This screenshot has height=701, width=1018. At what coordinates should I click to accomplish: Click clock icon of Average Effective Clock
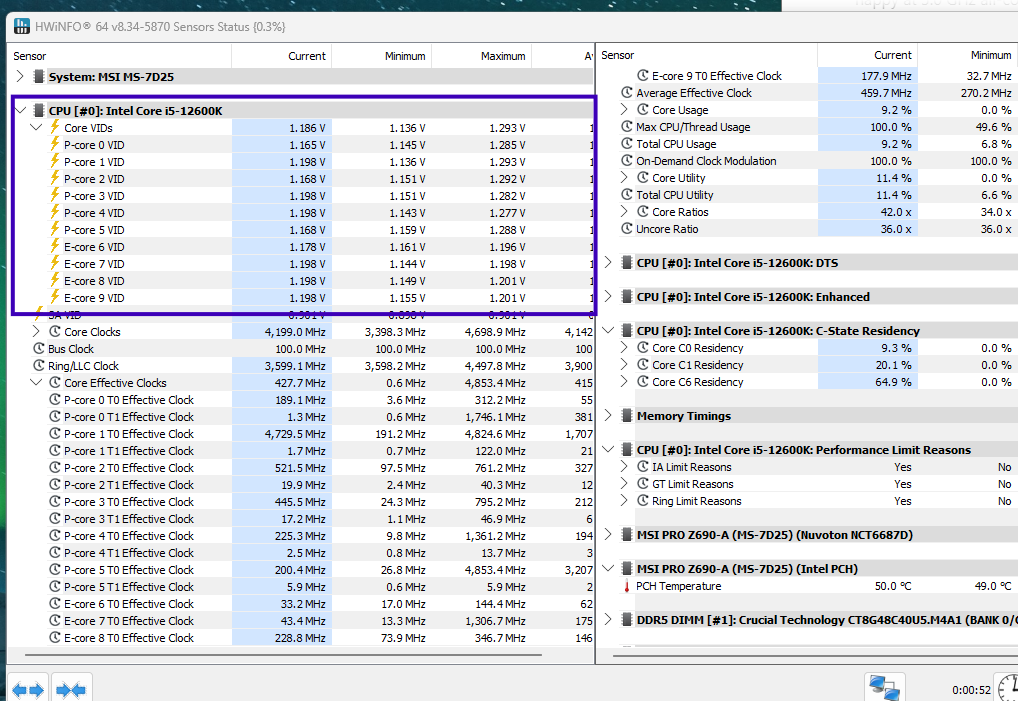pos(627,93)
